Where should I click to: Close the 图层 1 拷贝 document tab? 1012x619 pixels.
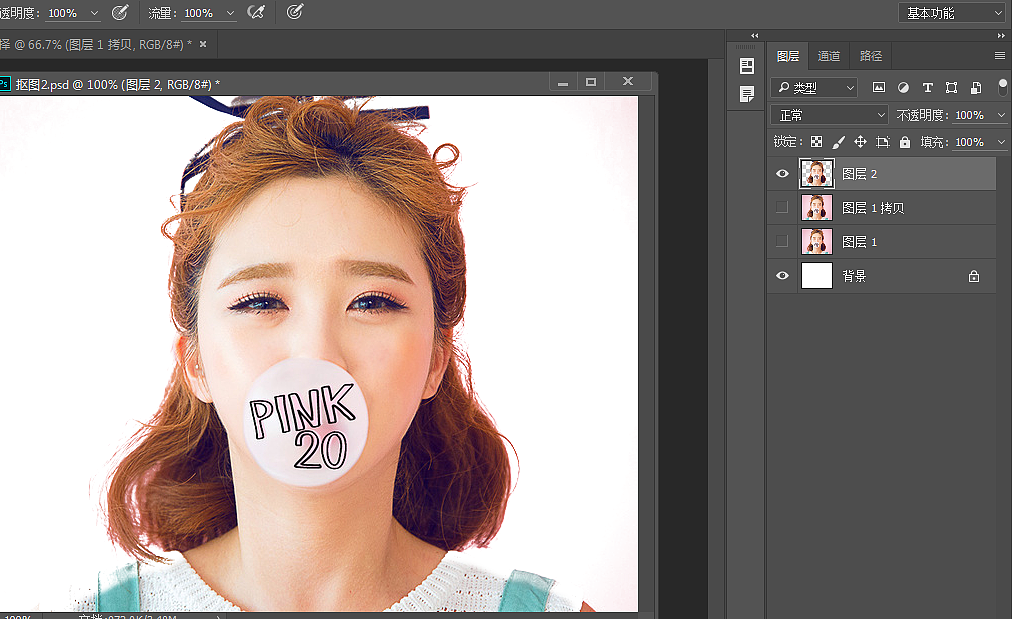(203, 44)
